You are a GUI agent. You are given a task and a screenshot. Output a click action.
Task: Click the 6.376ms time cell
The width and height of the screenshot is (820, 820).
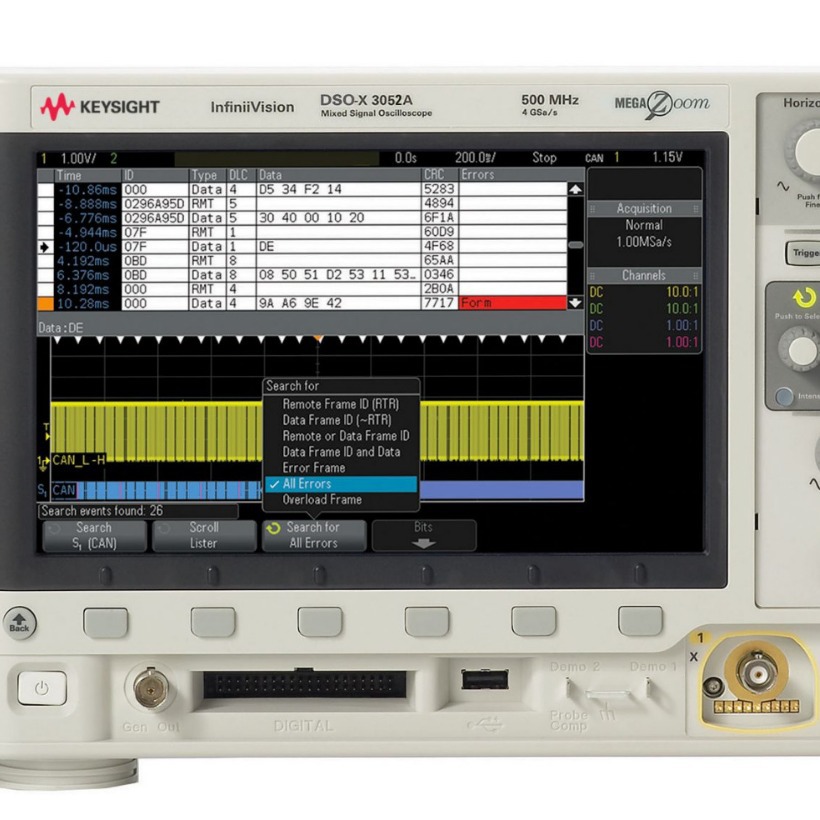(87, 275)
